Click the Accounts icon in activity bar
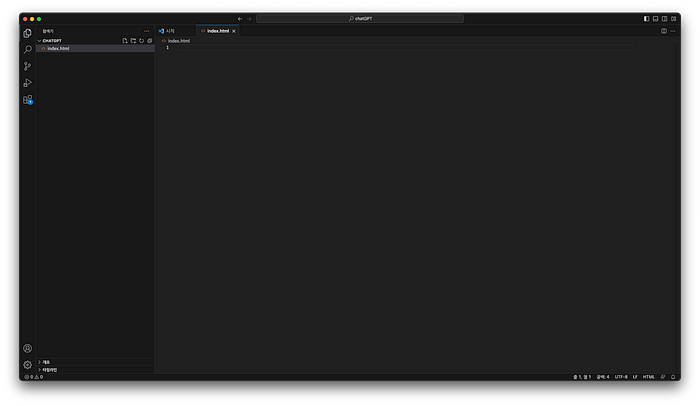Screen dimensions: 700x406 pos(28,348)
